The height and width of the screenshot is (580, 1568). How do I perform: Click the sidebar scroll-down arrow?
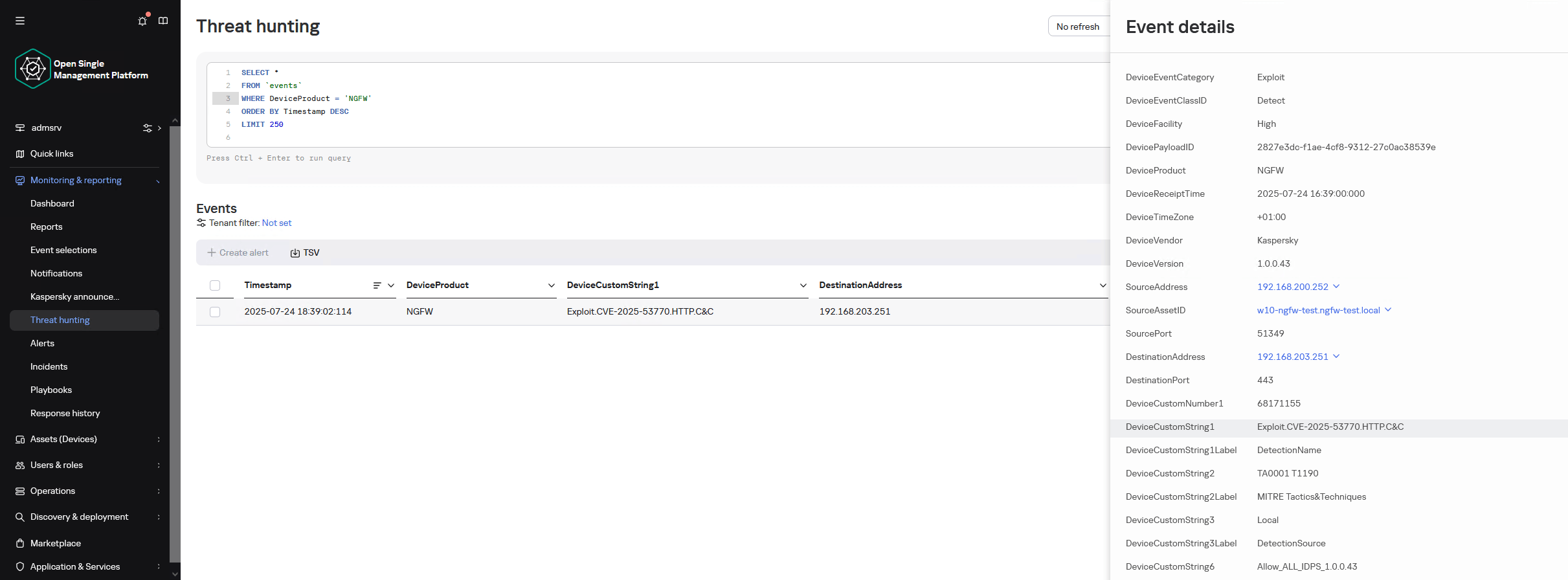click(175, 574)
